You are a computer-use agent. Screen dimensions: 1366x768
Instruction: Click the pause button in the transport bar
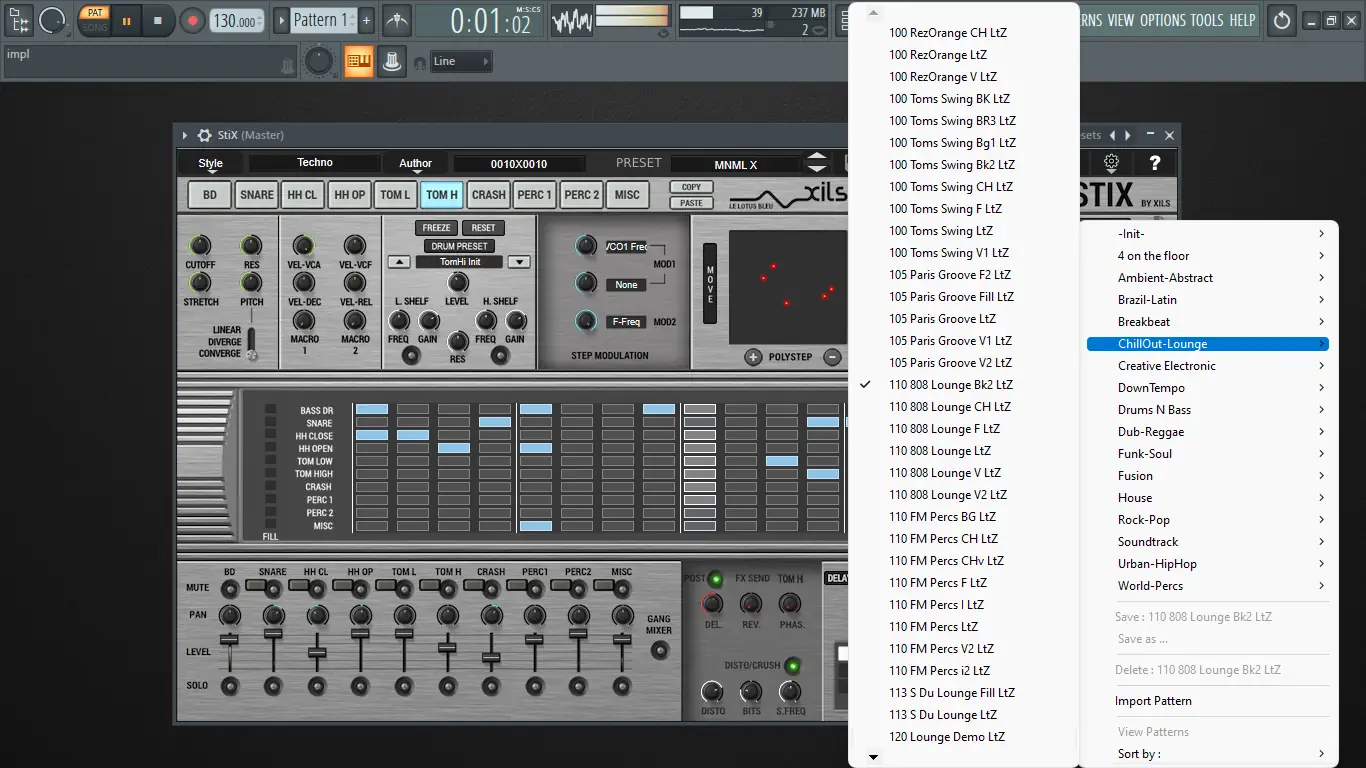pos(126,20)
